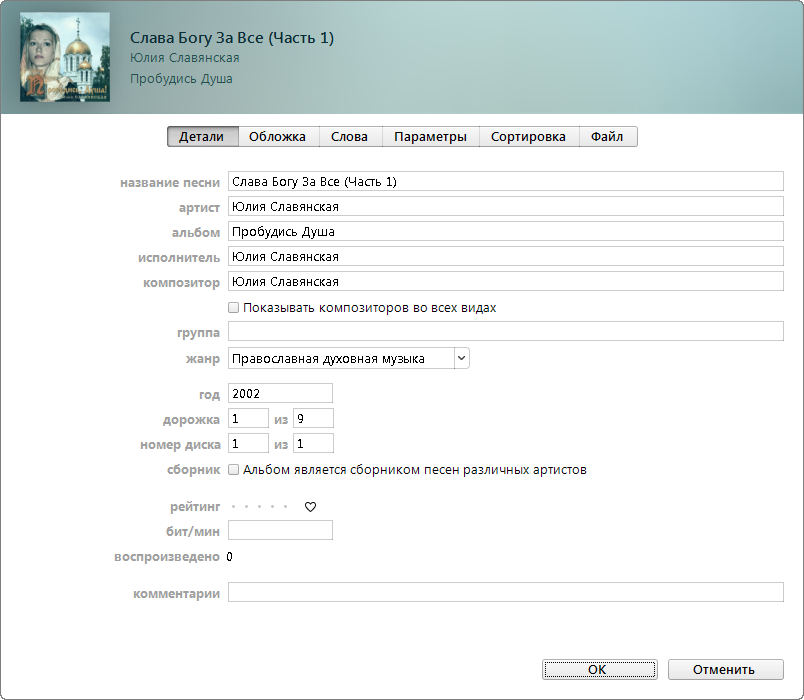Screen dimensions: 804x700
Task: Click the year field showing 2002
Action: point(280,394)
